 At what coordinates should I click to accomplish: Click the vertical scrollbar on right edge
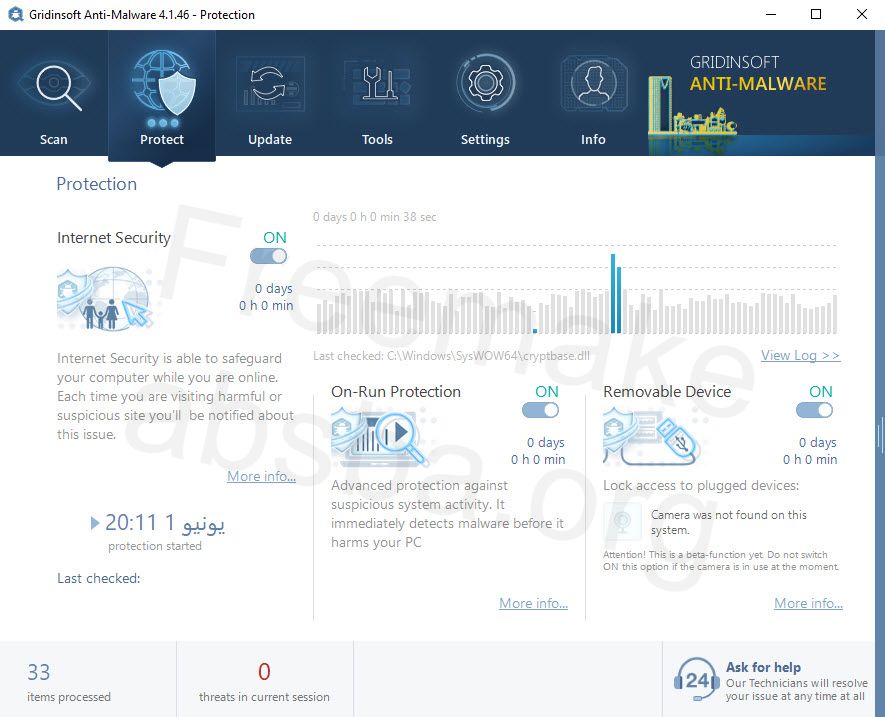[x=879, y=373]
